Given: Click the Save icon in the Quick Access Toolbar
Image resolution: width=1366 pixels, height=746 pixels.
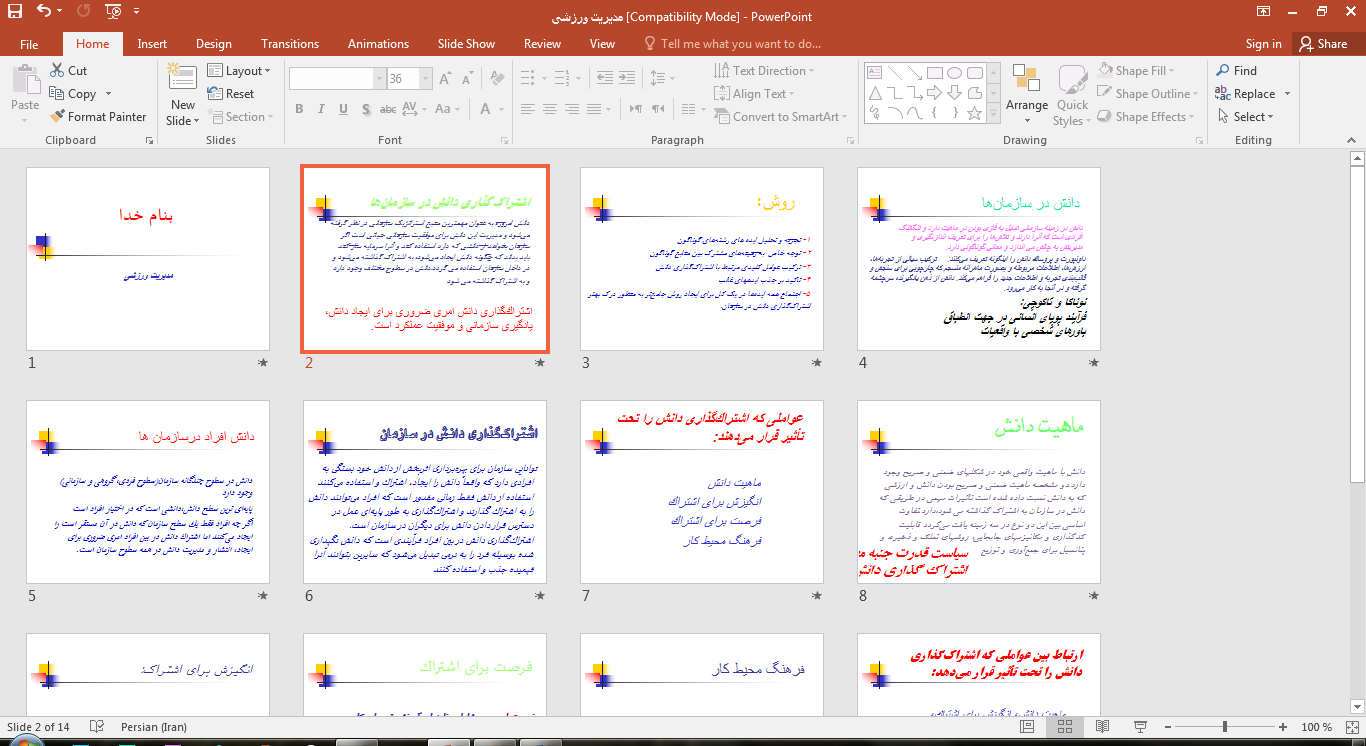Looking at the screenshot, I should click(15, 13).
